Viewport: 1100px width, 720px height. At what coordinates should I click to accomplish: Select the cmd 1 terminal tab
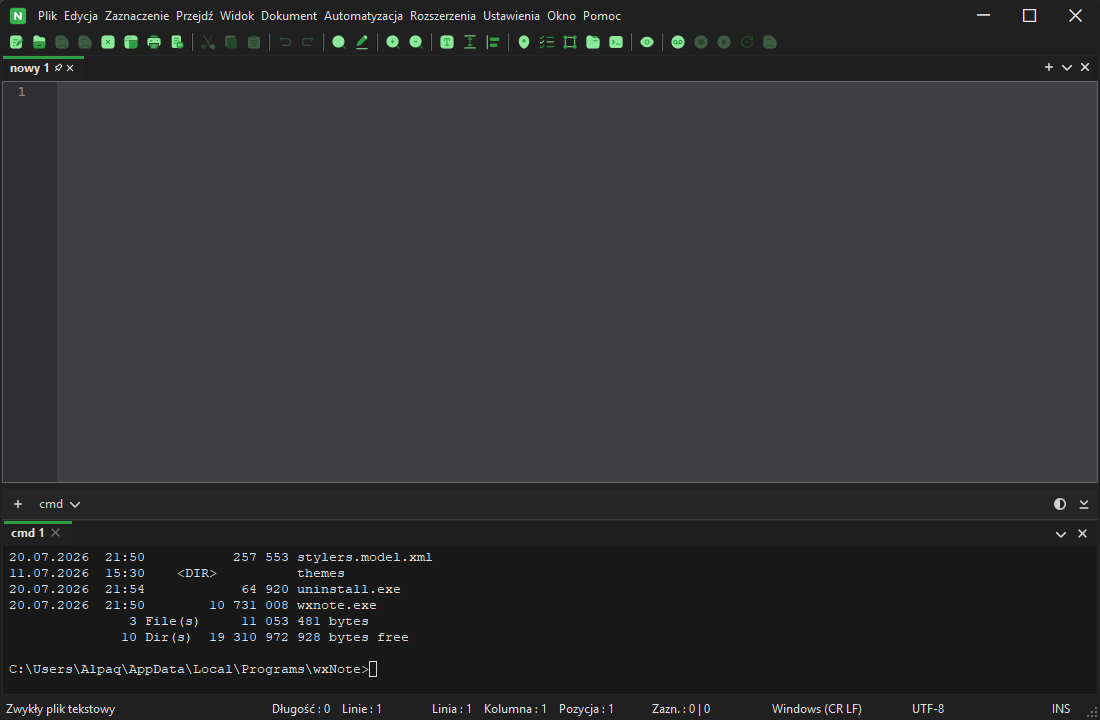click(27, 533)
